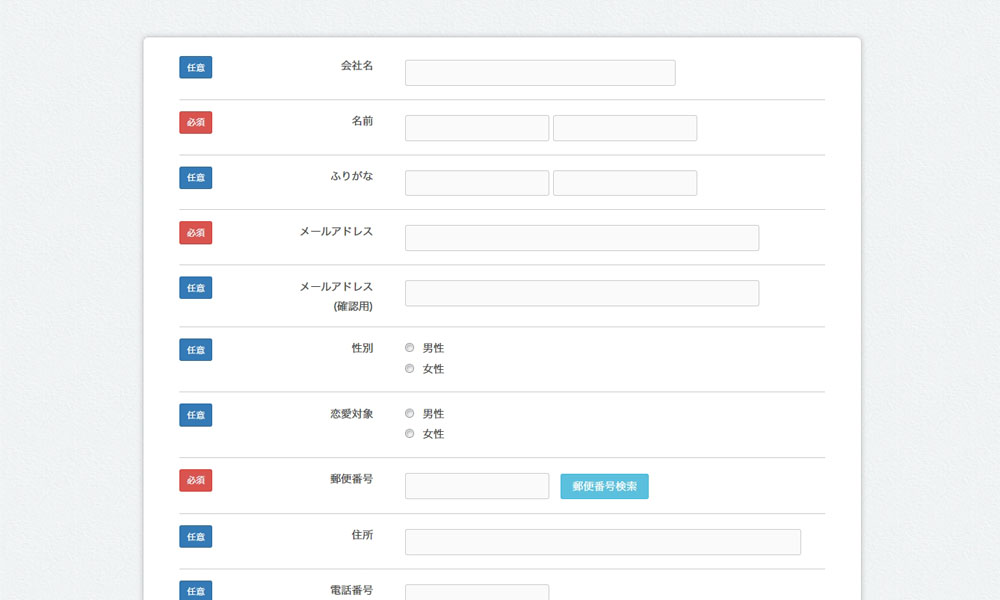Select 女性 under 恋愛対象
The height and width of the screenshot is (600, 1000).
[409, 434]
